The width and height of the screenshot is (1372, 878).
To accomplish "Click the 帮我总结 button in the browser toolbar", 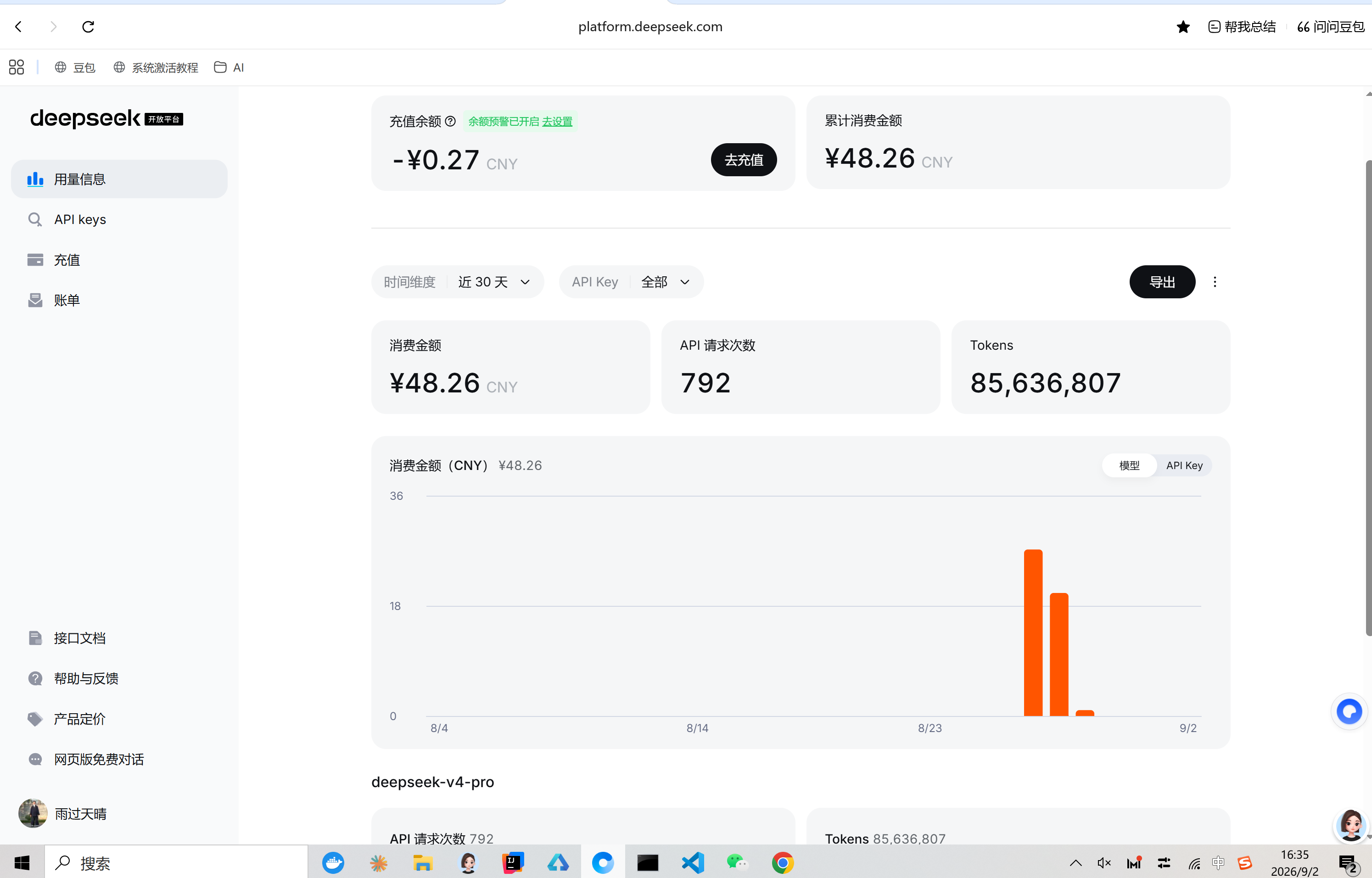I will tap(1242, 27).
